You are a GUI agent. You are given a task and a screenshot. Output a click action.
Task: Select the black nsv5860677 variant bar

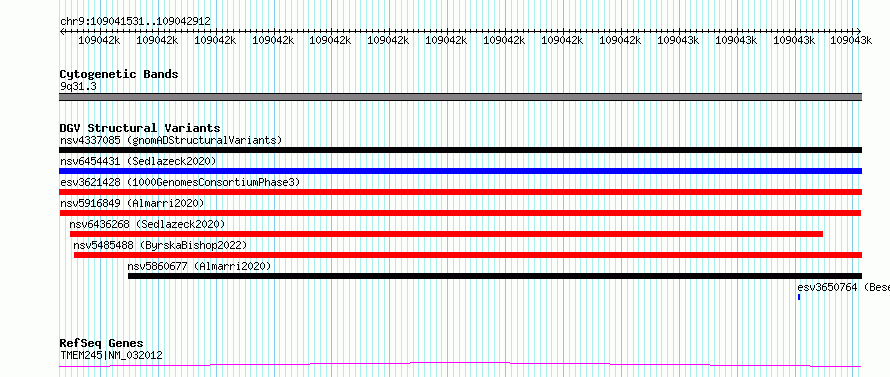[x=495, y=276]
